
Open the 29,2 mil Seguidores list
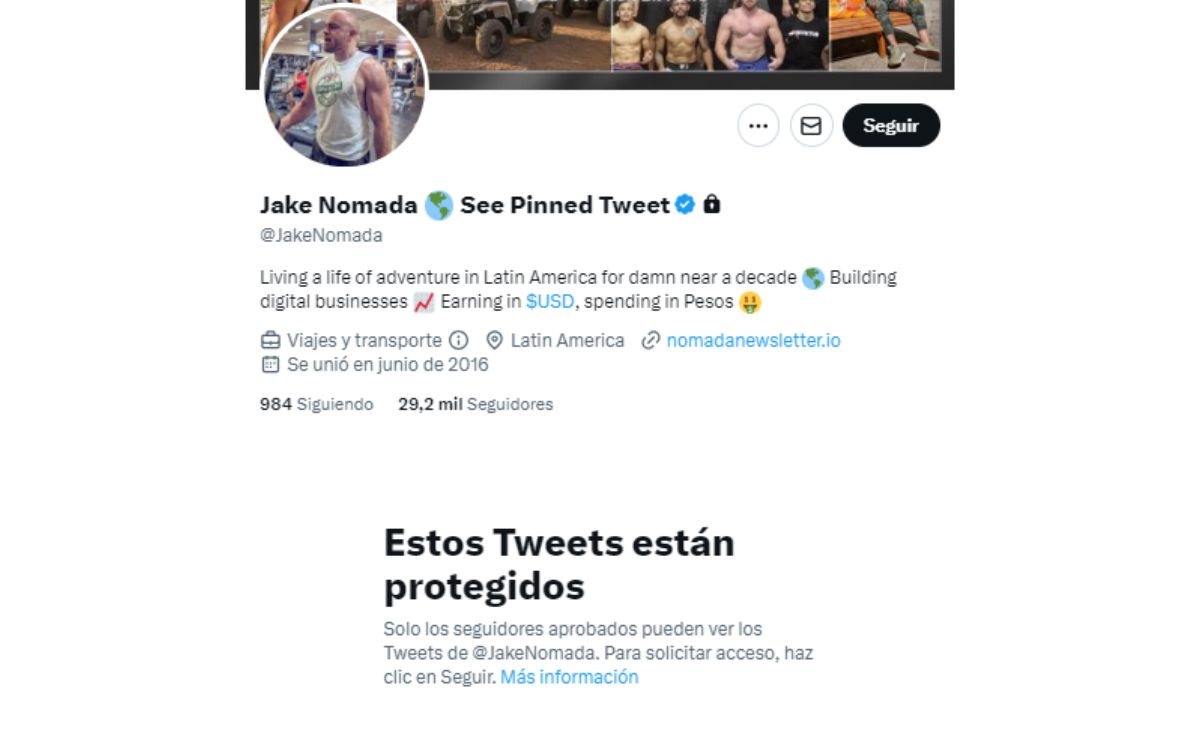pyautogui.click(x=475, y=404)
